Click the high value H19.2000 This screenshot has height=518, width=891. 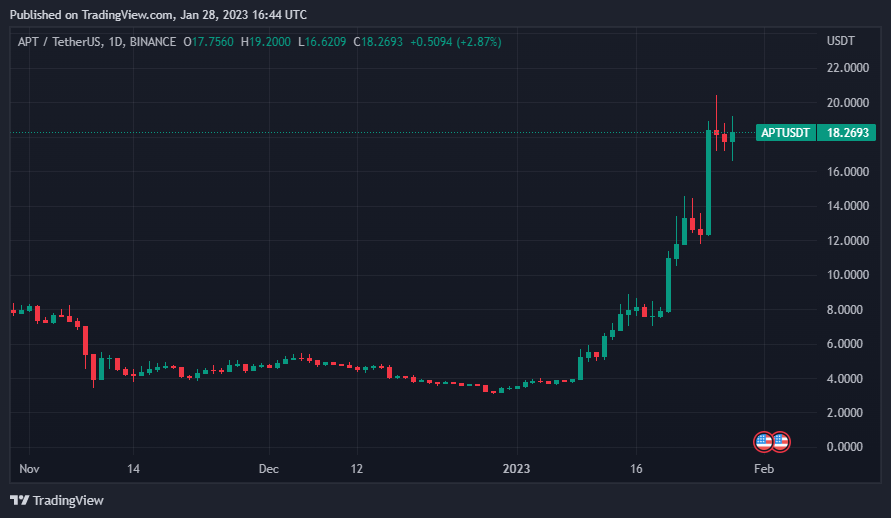(265, 42)
